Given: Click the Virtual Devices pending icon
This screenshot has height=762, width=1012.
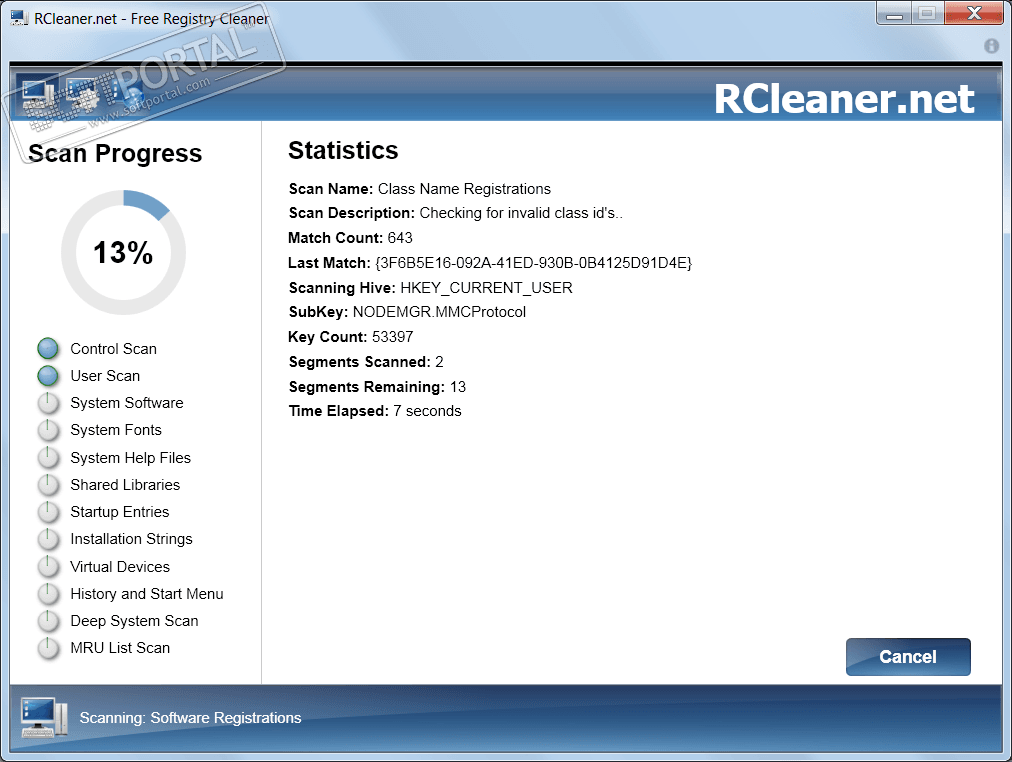Looking at the screenshot, I should coord(48,566).
